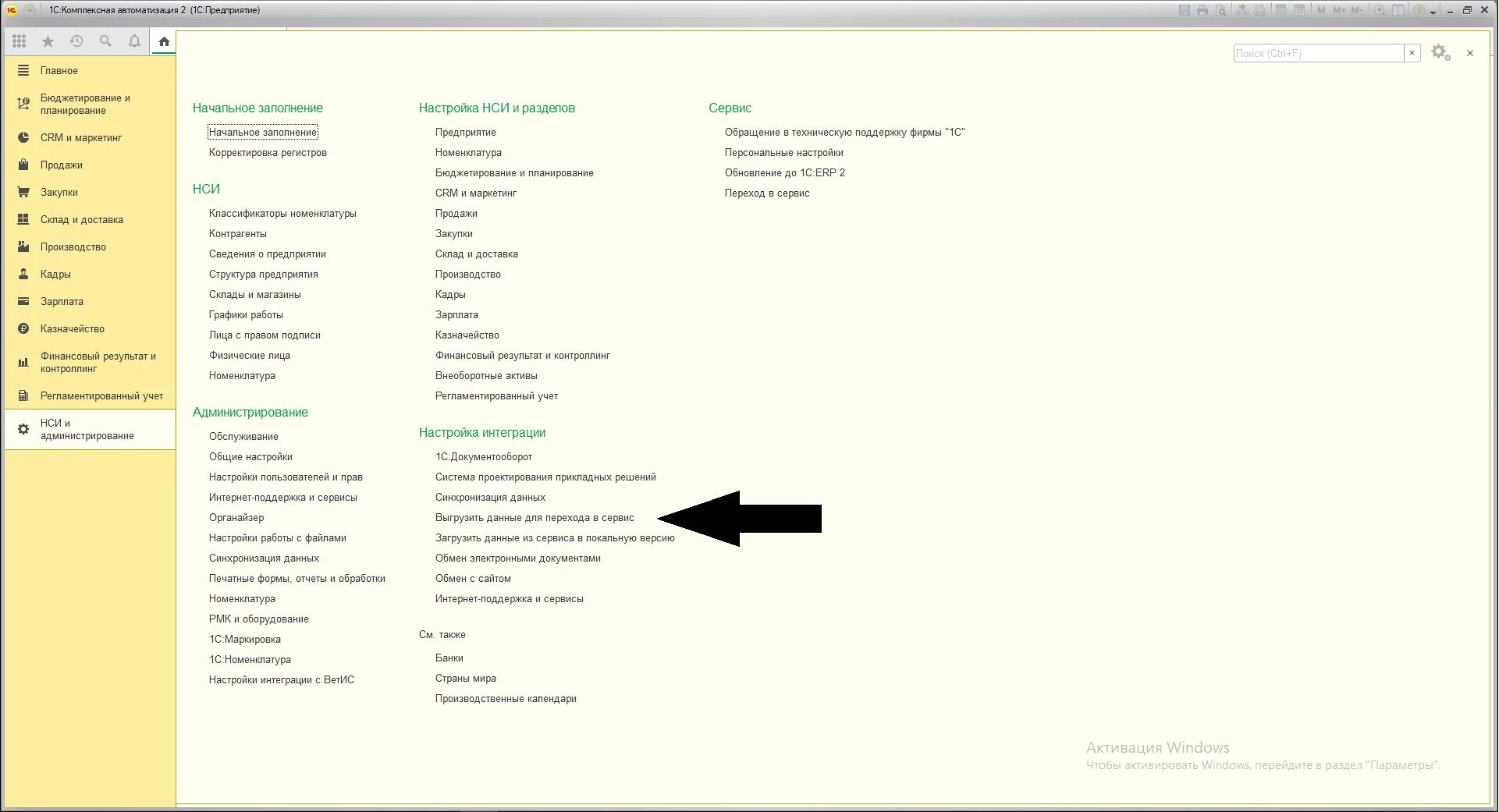Open Корректировка регистров link
1499x812 pixels.
tap(268, 152)
